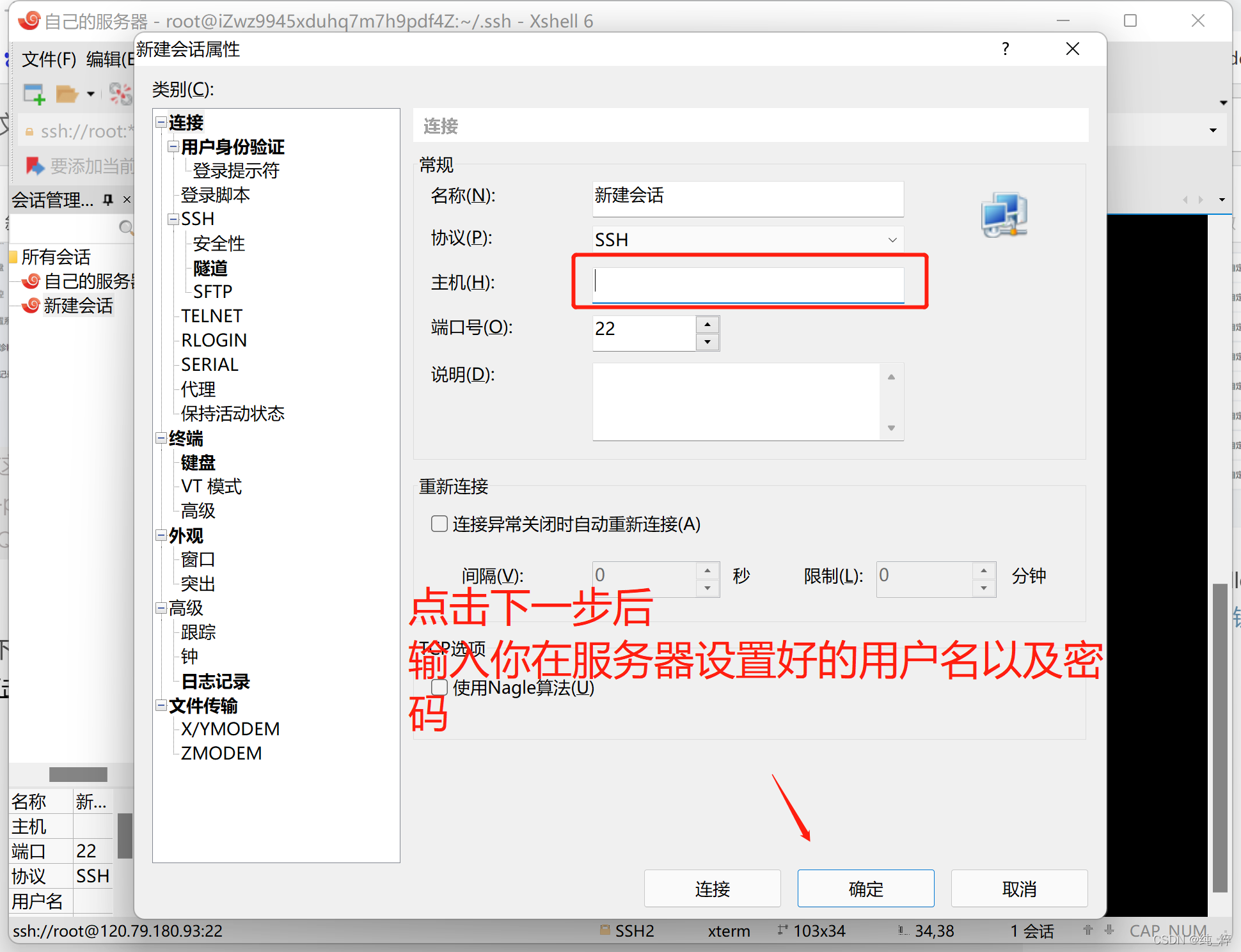Click the description box scroll down arrow
Image resolution: width=1241 pixels, height=952 pixels.
pos(891,428)
